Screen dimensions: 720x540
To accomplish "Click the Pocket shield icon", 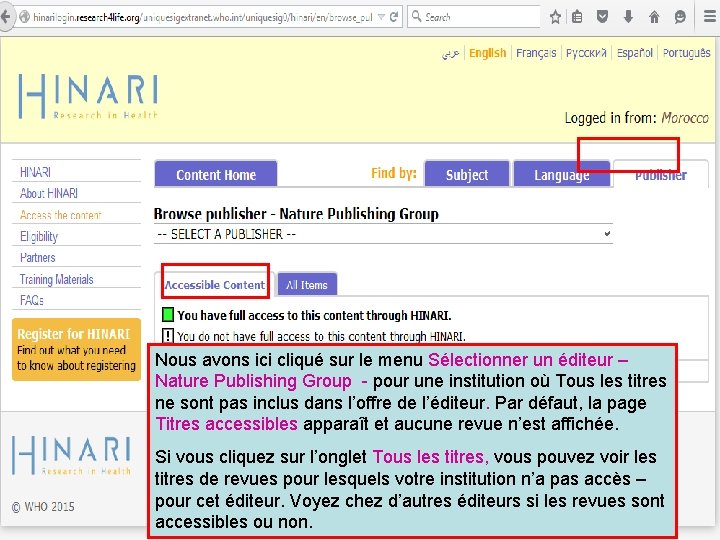I will coord(602,17).
